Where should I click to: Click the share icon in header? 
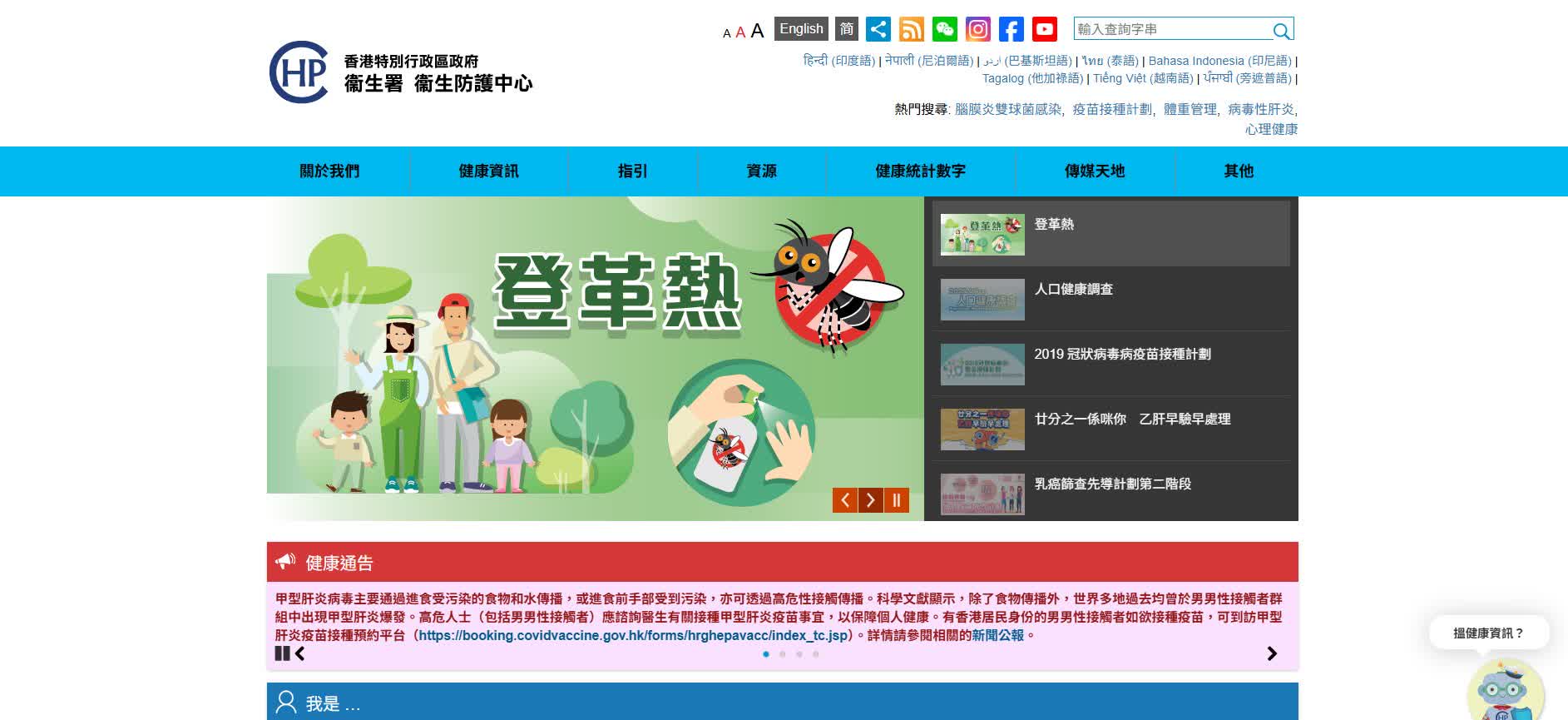coord(878,29)
